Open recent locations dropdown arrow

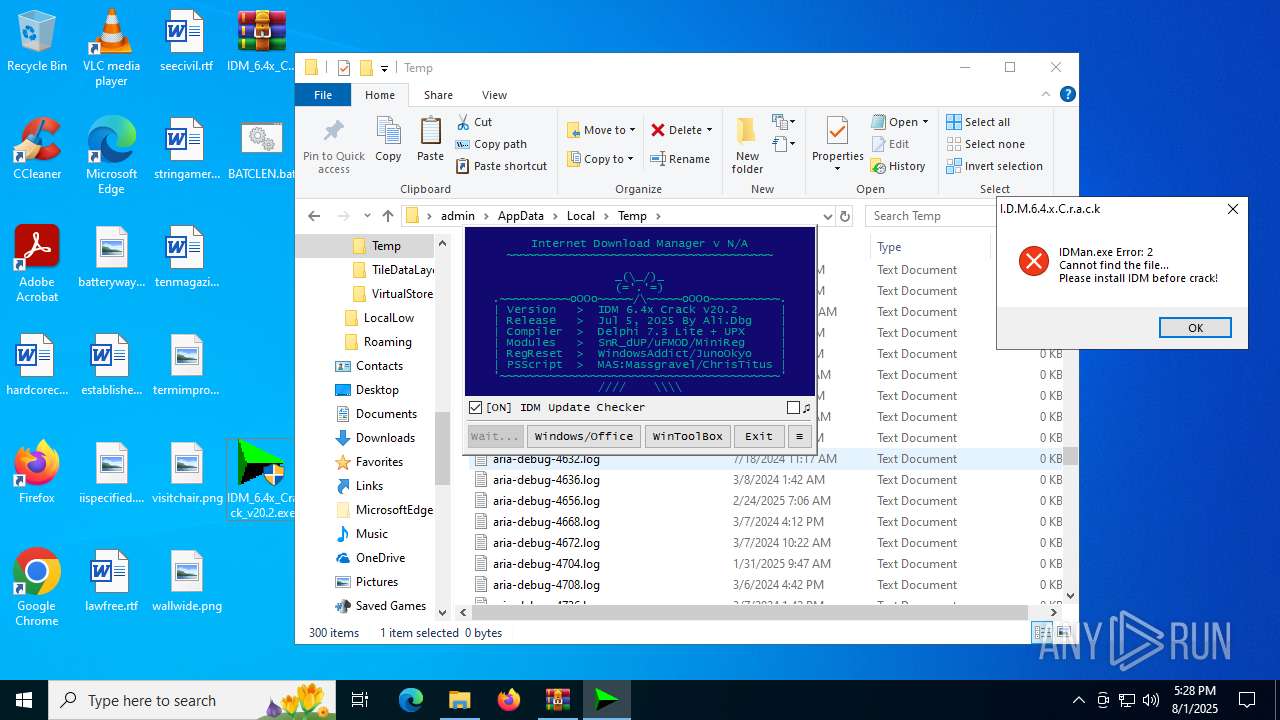pos(367,216)
